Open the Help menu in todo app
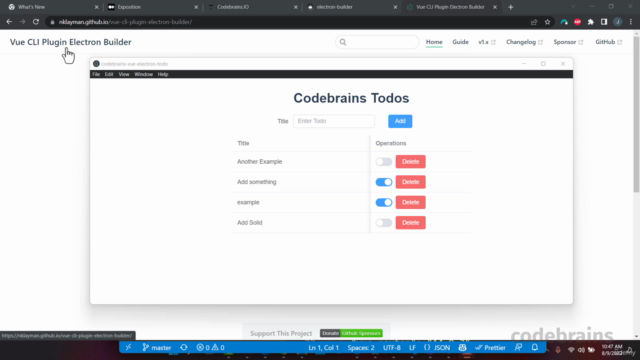Screen dimensions: 640x360 coord(163,74)
